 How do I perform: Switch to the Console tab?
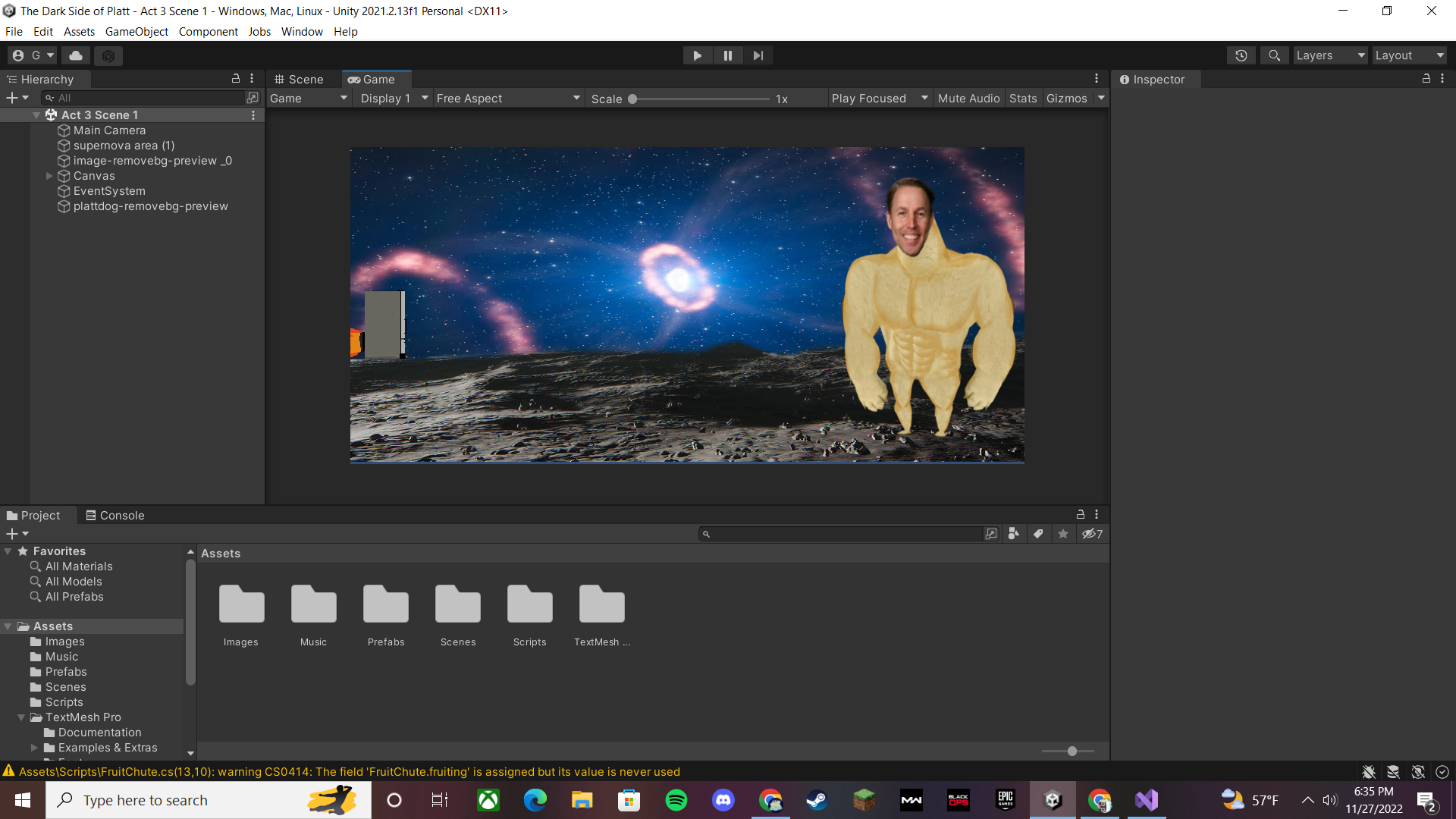115,516
